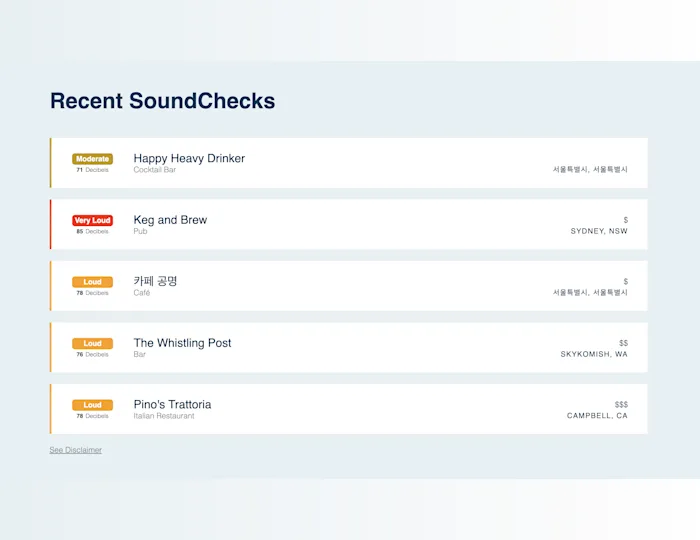Click the Loud badge for 카페 공명
Viewport: 700px width, 540px height.
click(92, 282)
